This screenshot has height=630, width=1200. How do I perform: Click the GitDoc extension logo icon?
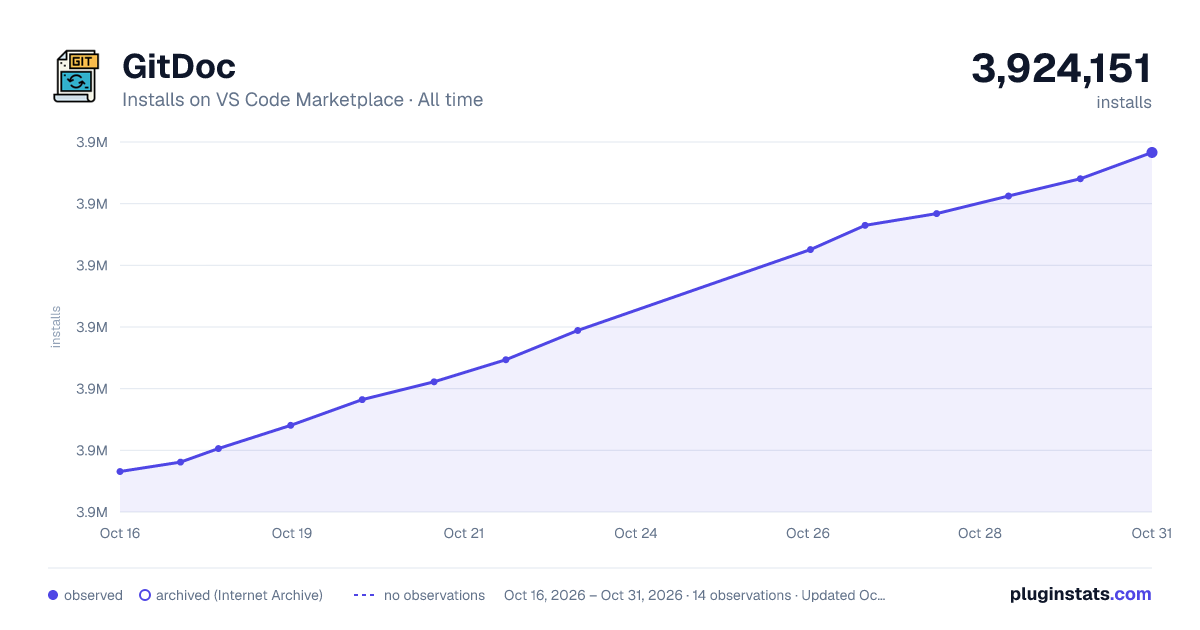tap(76, 76)
